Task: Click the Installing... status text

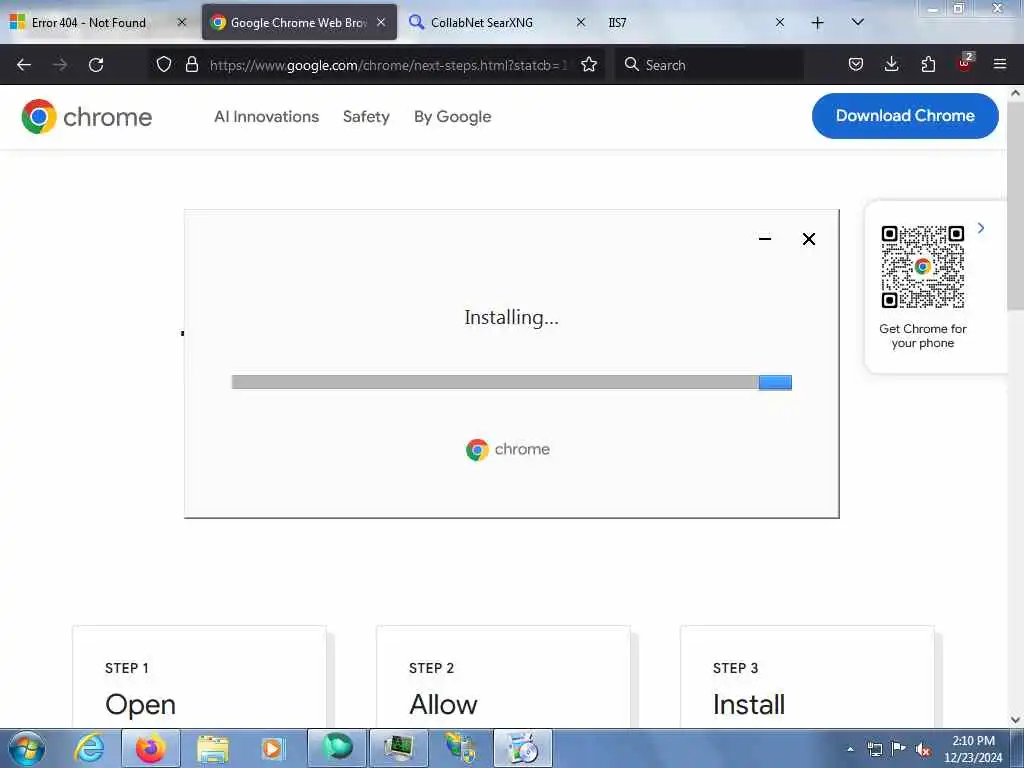Action: tap(511, 317)
